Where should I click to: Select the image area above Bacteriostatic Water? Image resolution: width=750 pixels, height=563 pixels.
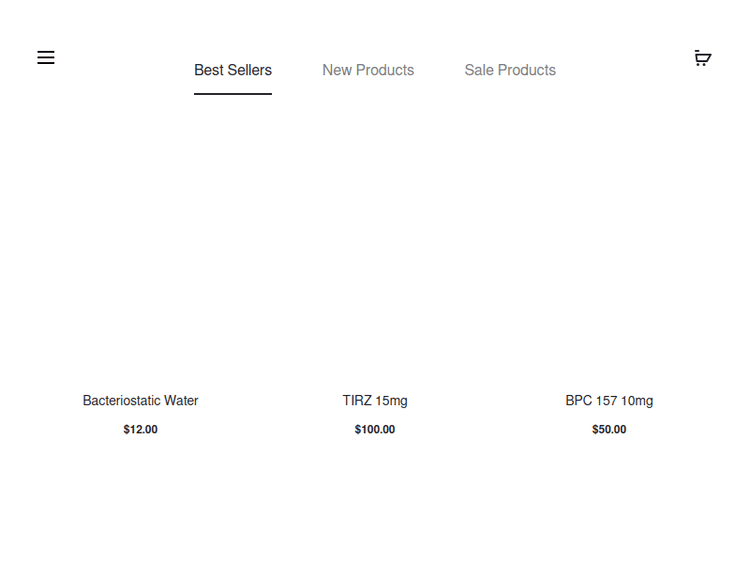click(140, 260)
